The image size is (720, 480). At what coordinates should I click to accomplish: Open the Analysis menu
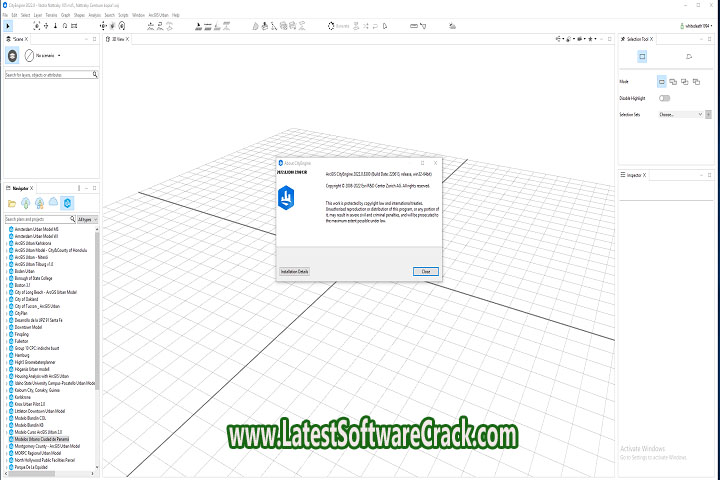click(x=95, y=15)
